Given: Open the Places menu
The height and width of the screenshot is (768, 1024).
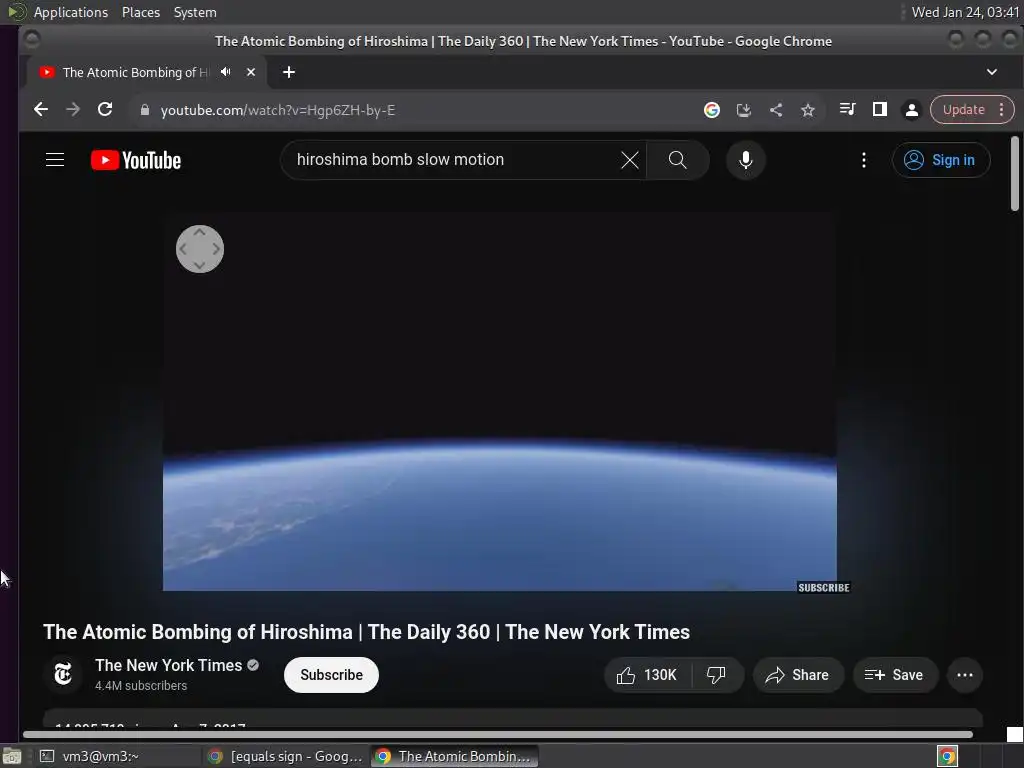Looking at the screenshot, I should pos(140,12).
